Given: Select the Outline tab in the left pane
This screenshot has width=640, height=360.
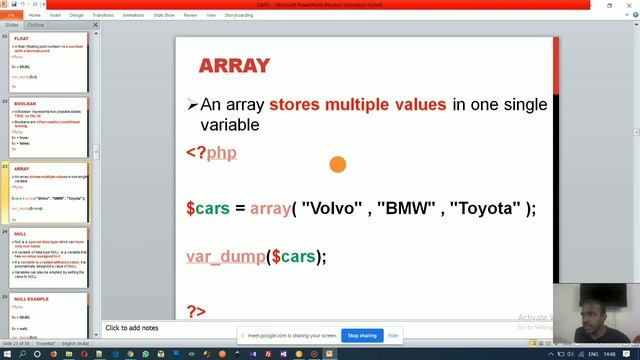Looking at the screenshot, I should tap(36, 25).
